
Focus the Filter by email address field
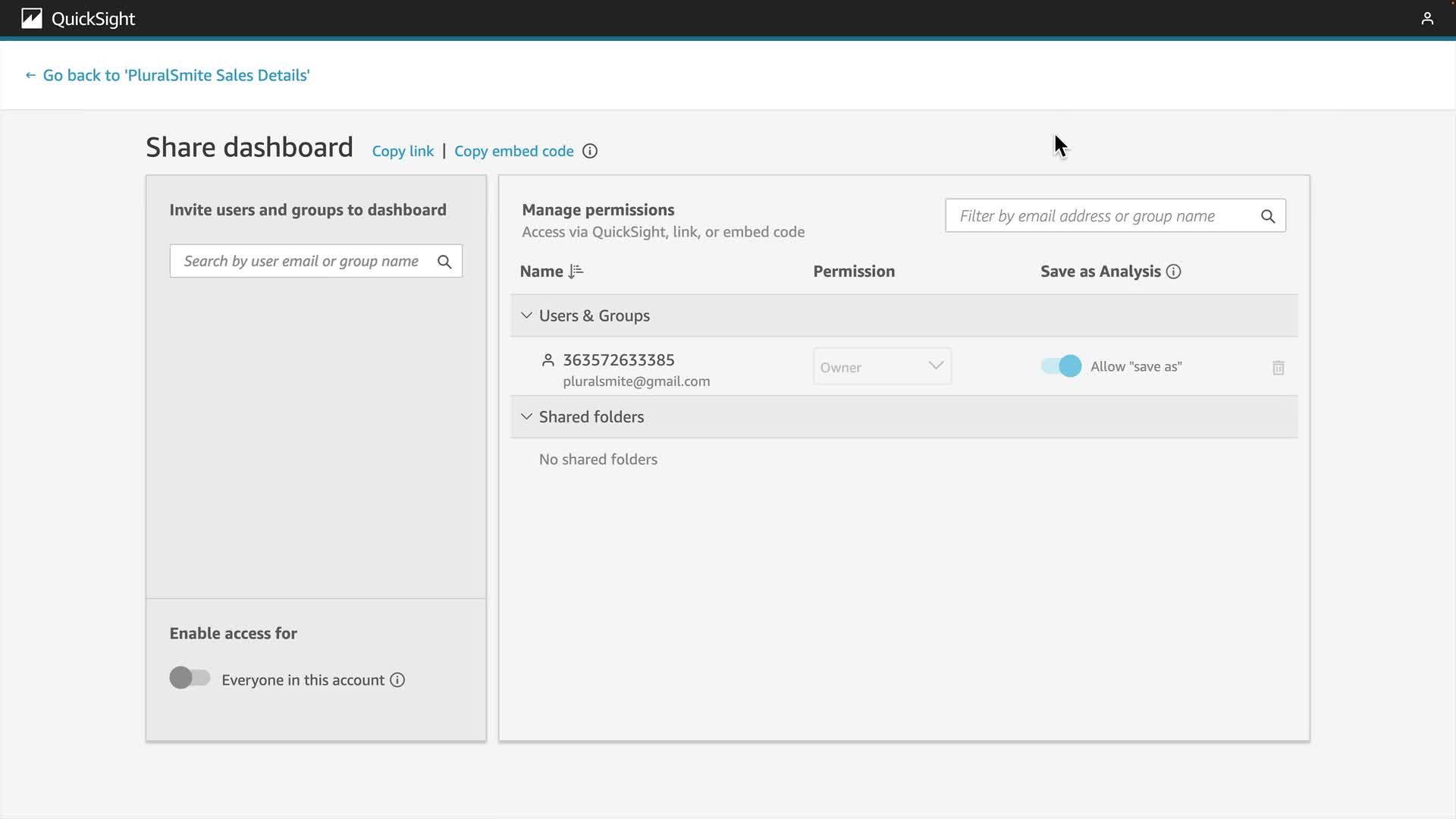(x=1087, y=216)
